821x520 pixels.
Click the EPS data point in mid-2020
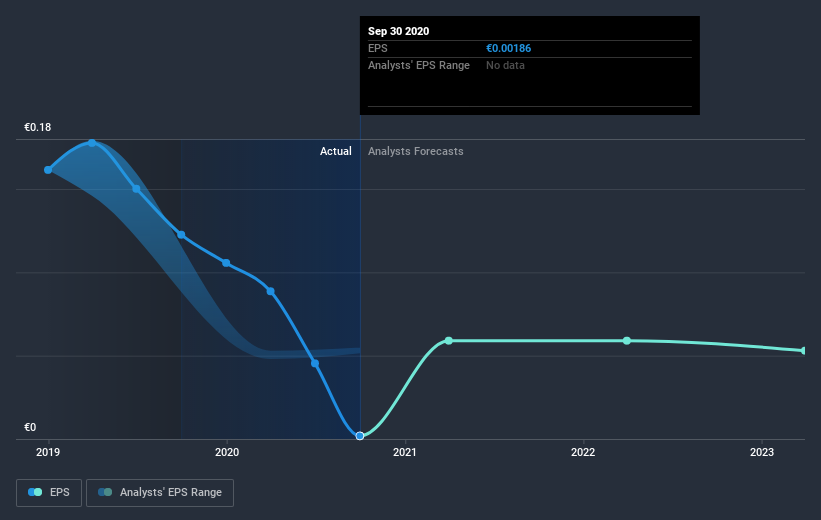point(315,363)
